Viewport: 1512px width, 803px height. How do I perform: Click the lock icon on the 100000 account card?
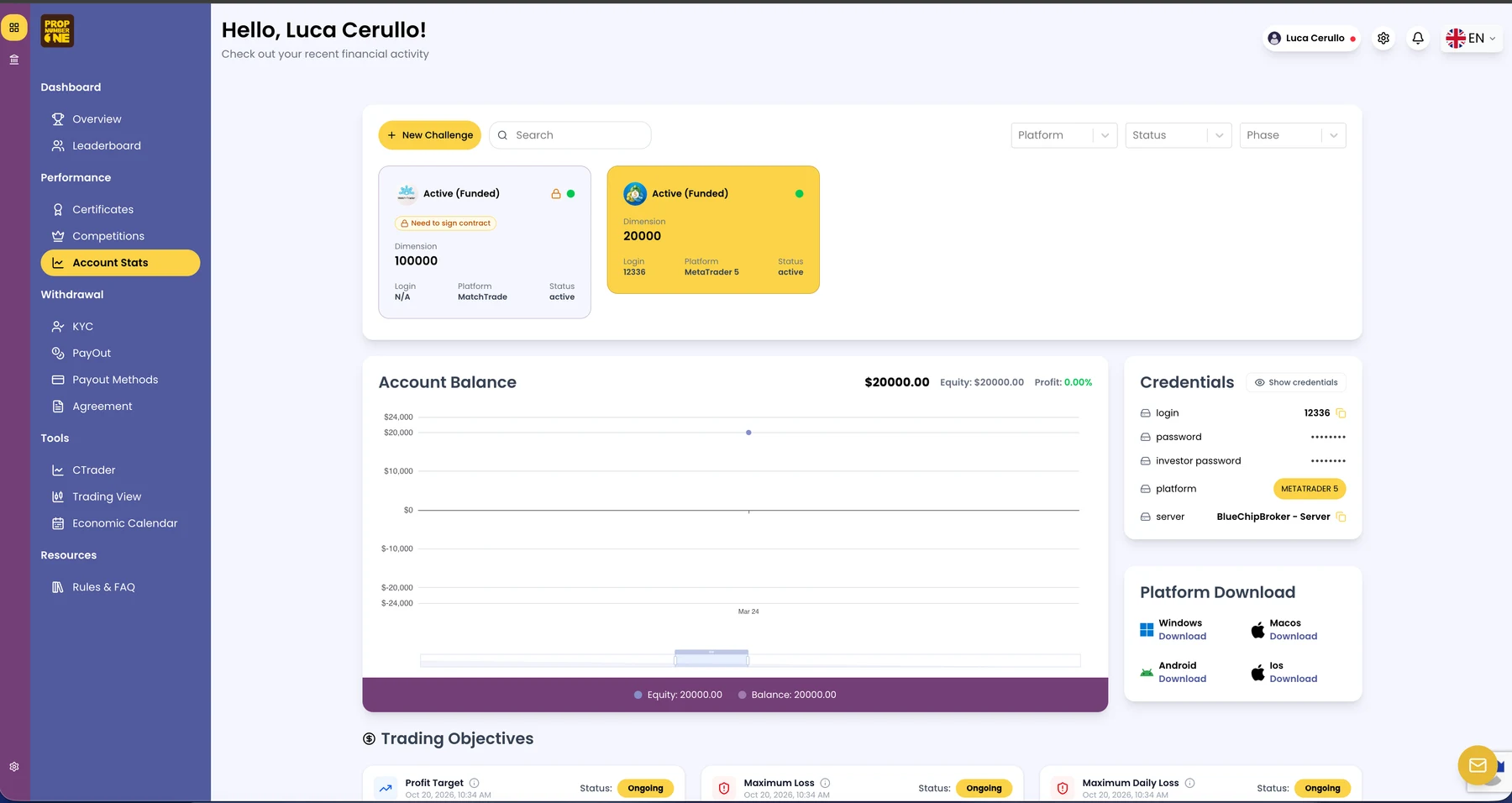coord(555,194)
